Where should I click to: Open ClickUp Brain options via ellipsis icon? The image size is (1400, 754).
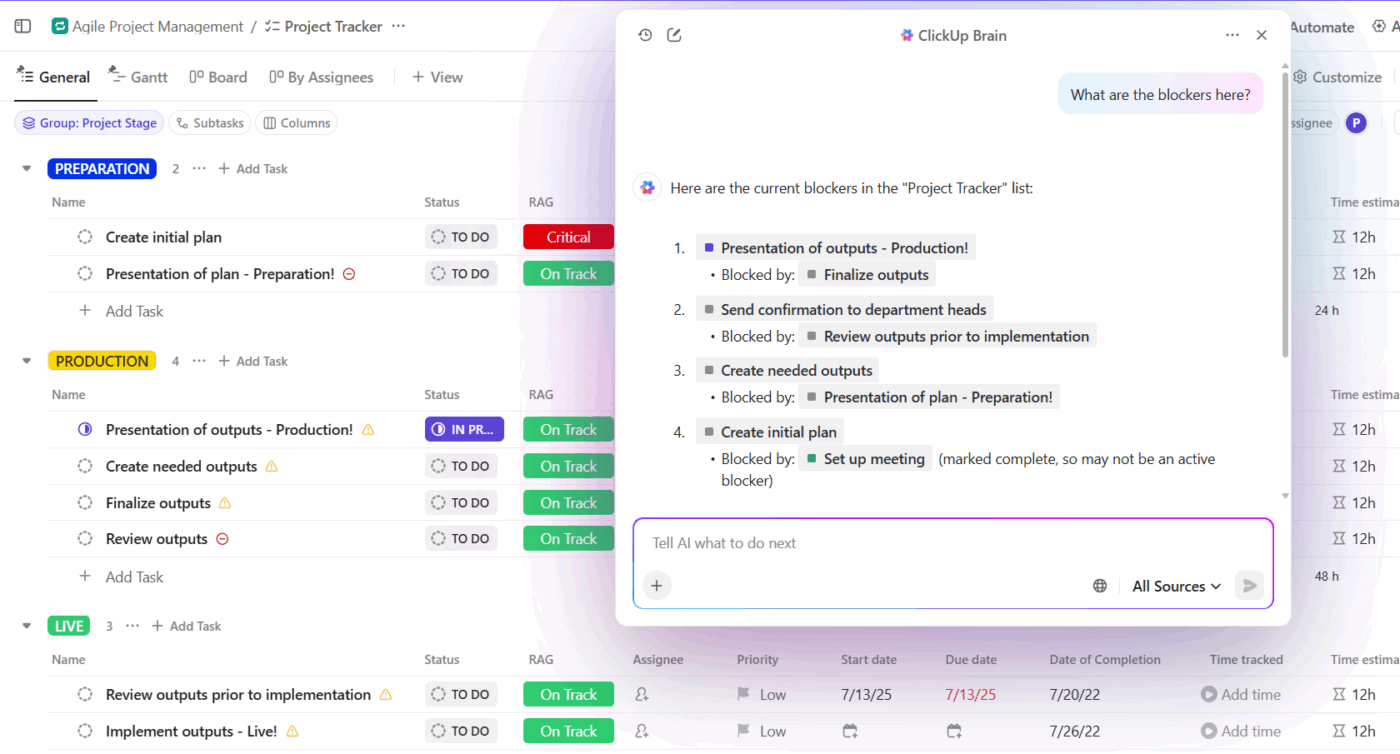1232,34
